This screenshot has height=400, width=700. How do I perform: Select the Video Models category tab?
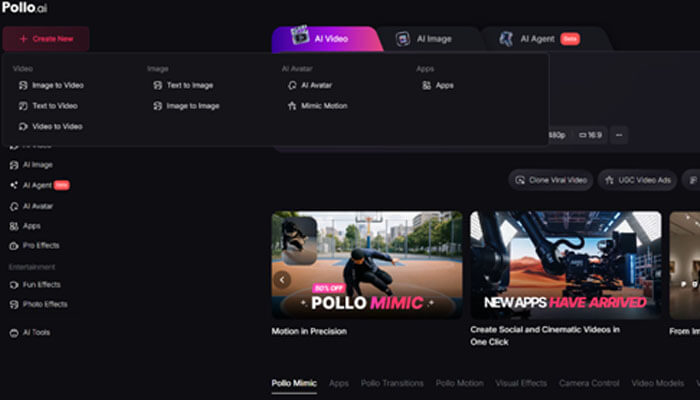pos(658,383)
